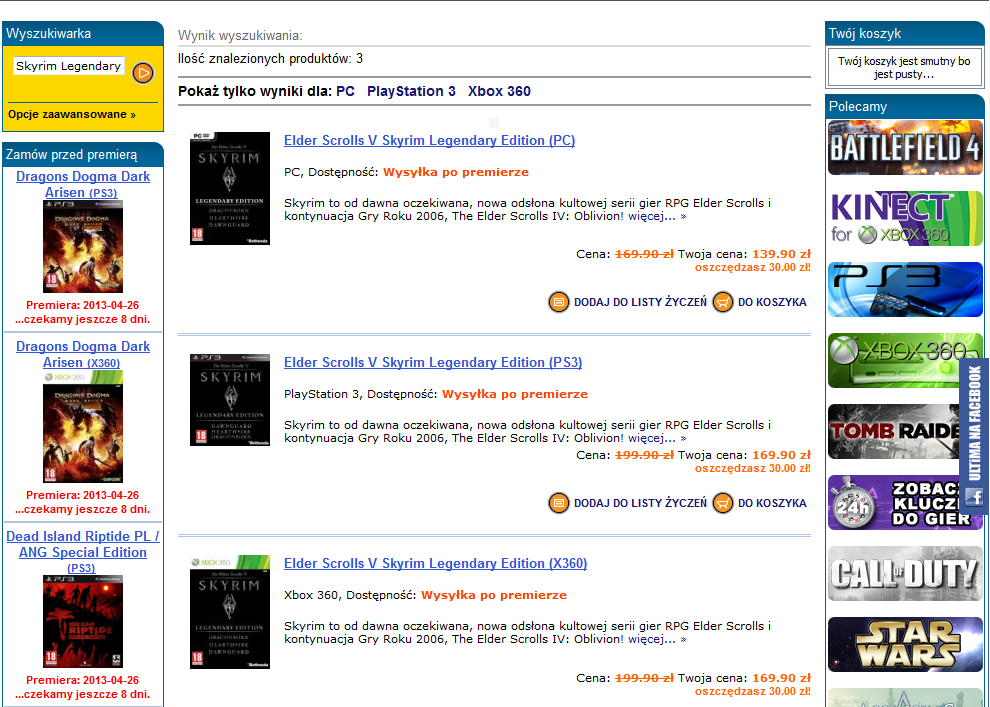Filter results to Xbox 360 only

click(x=499, y=92)
